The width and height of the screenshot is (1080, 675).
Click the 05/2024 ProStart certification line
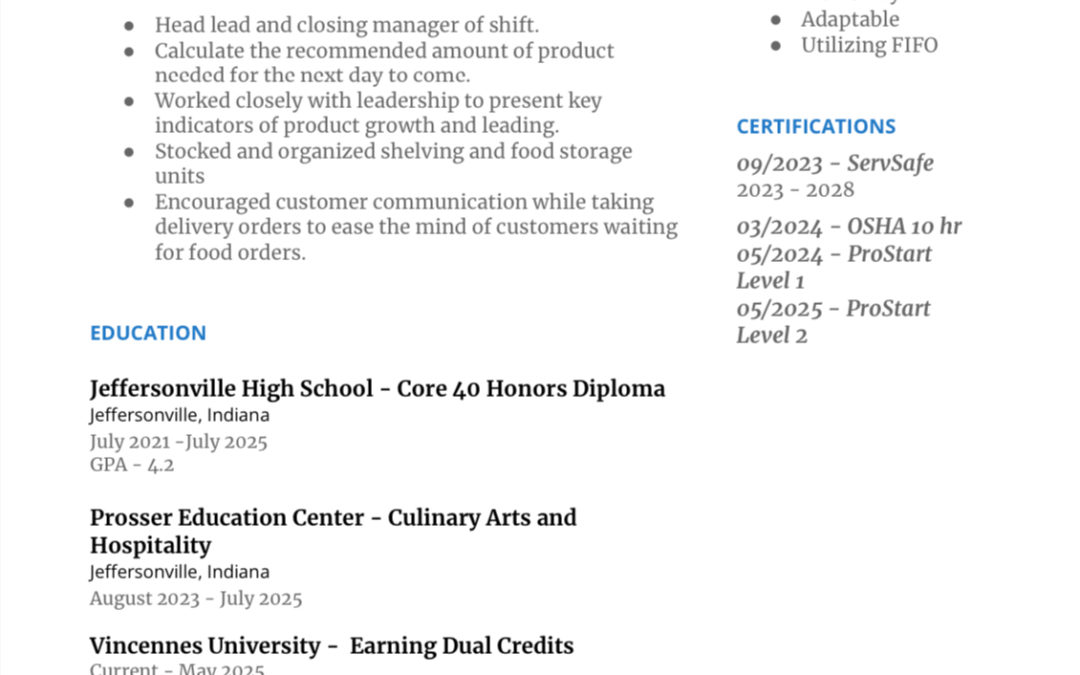pos(834,254)
